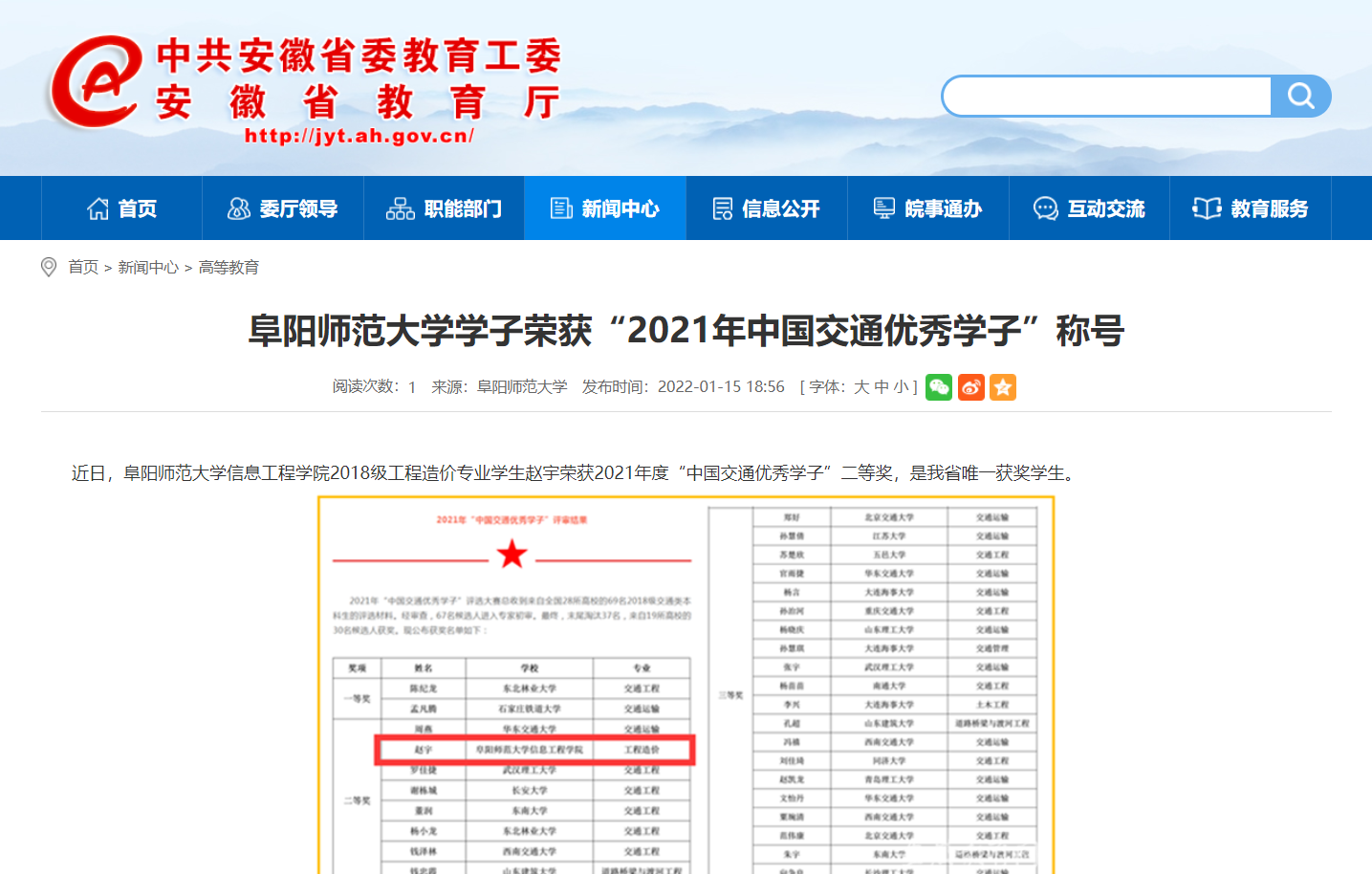Click the house icon beside 首页
Image resolution: width=1372 pixels, height=874 pixels.
(x=98, y=208)
